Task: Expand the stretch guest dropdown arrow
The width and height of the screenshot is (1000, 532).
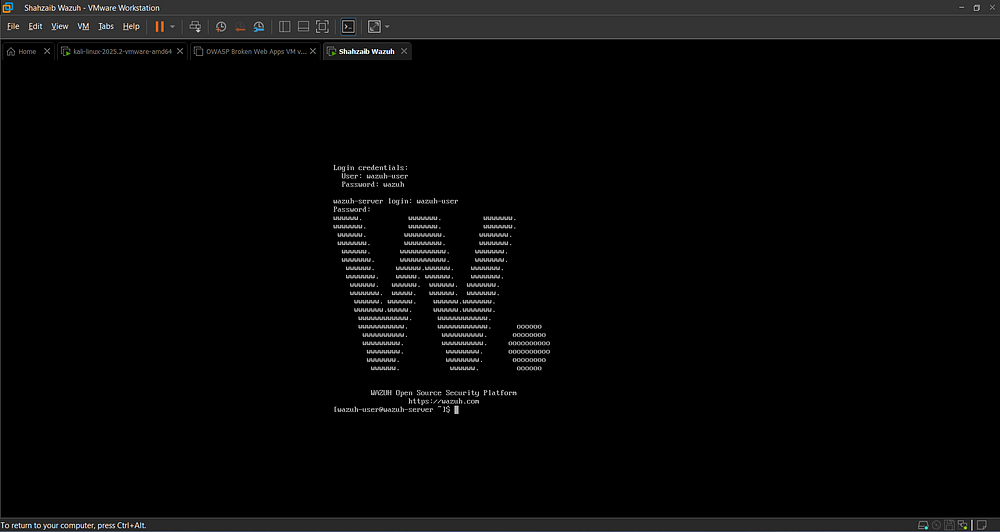Action: [x=387, y=27]
